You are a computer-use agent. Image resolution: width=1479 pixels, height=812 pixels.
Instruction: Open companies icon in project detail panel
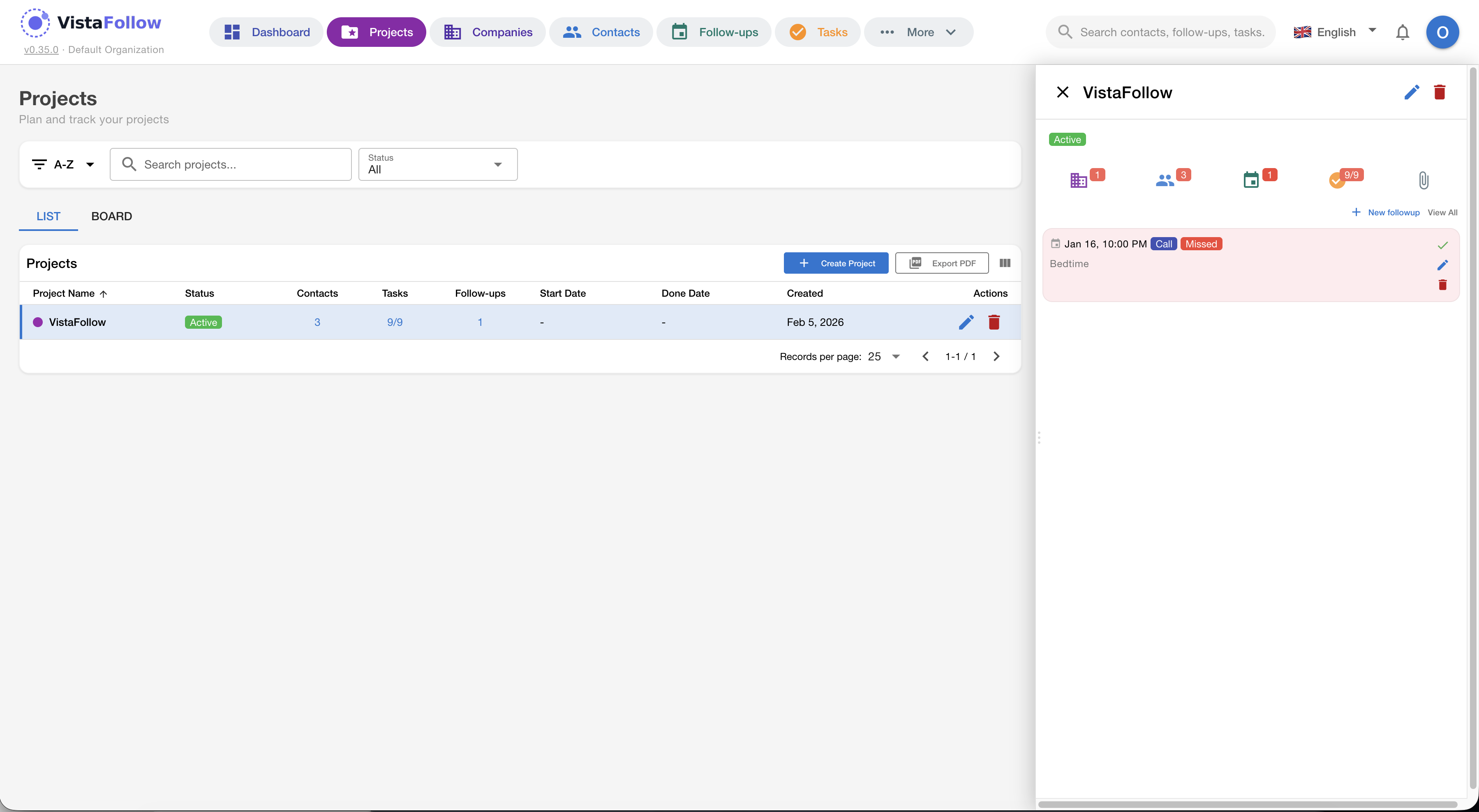[x=1079, y=181]
